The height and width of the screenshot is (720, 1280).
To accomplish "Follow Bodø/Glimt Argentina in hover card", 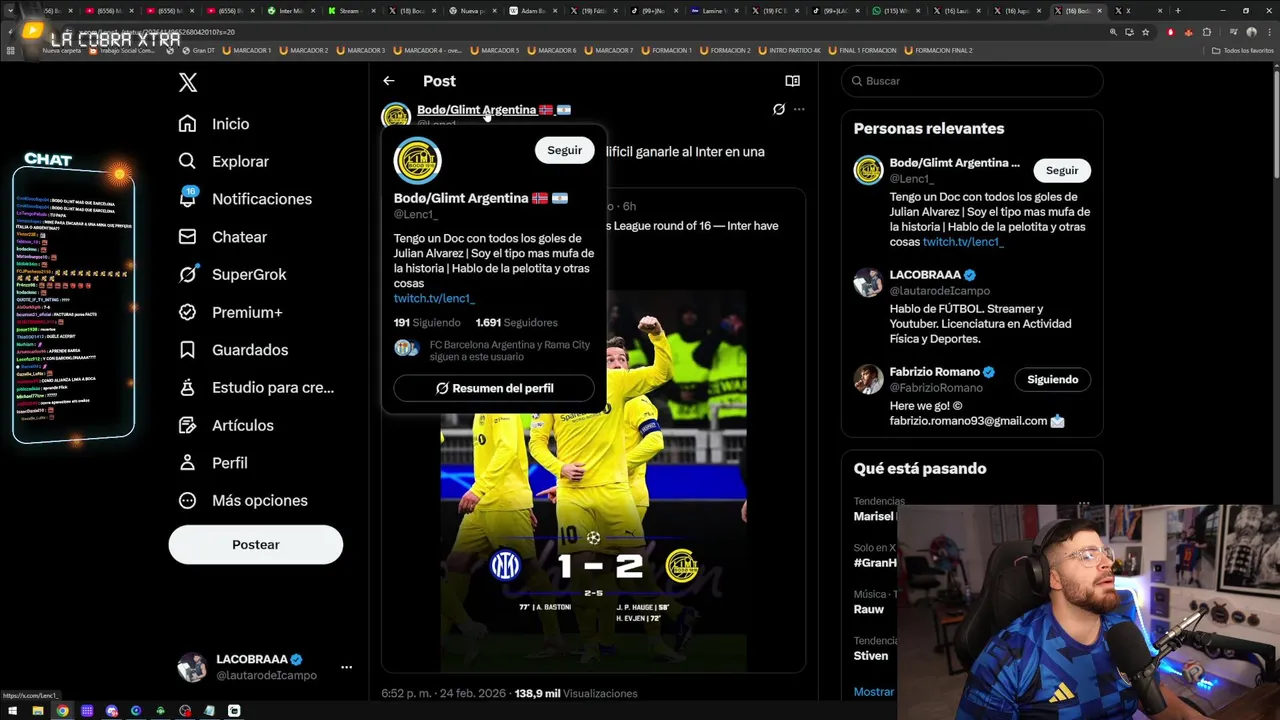I will [564, 150].
